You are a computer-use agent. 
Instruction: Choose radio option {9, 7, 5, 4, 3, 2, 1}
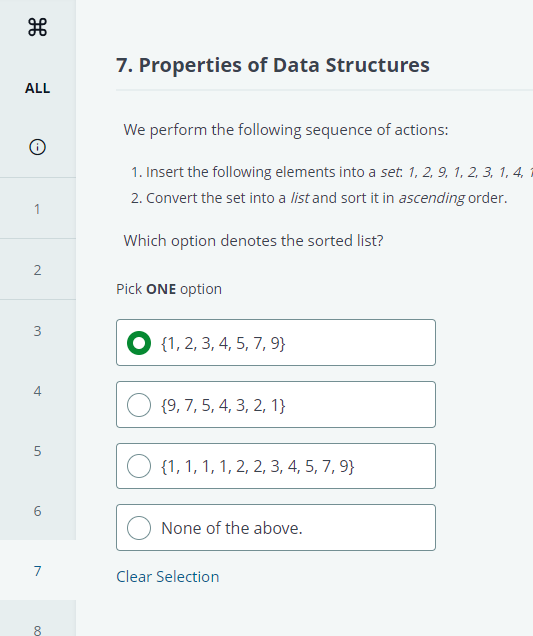point(139,405)
